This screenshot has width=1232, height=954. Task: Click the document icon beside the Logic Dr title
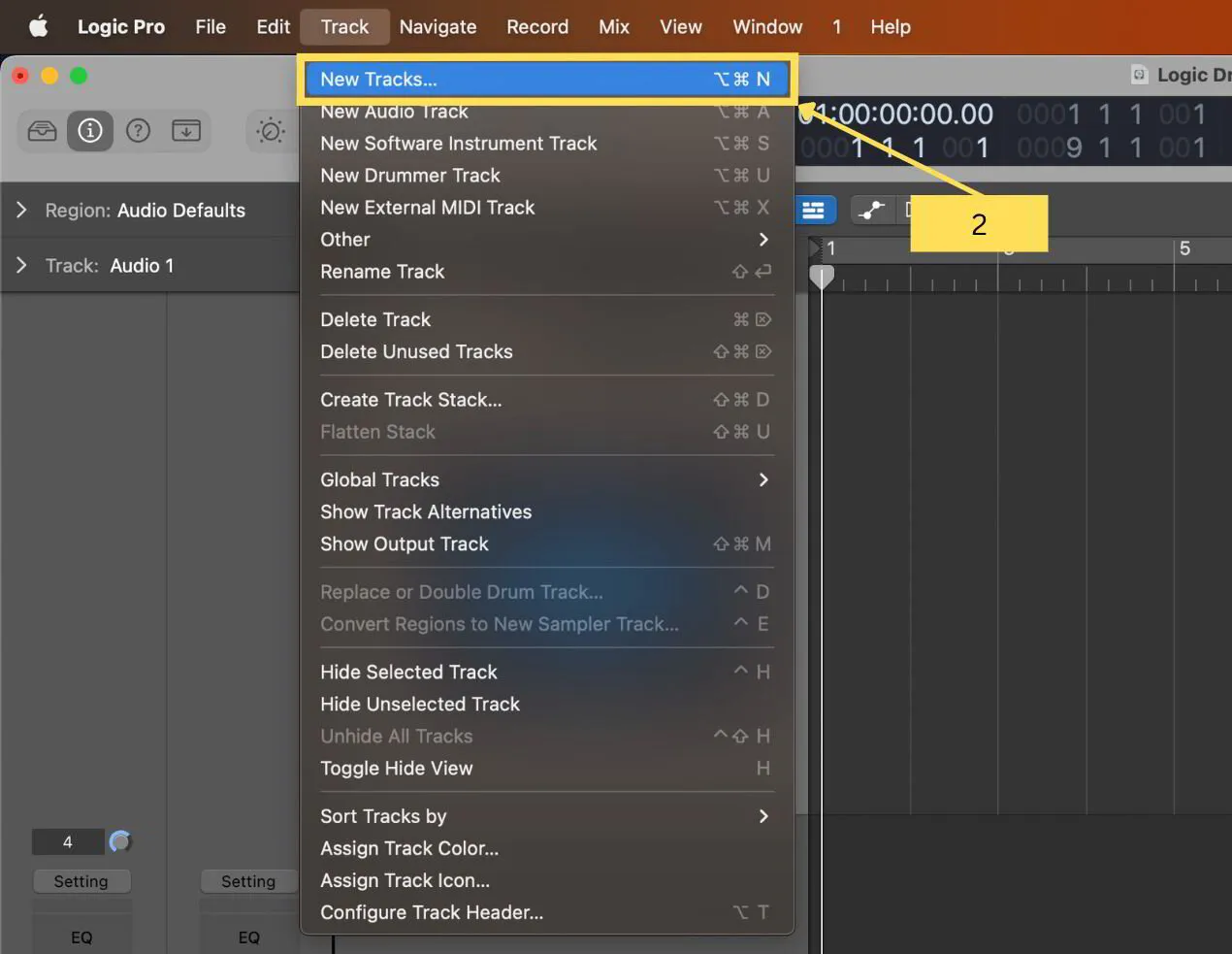[1137, 74]
